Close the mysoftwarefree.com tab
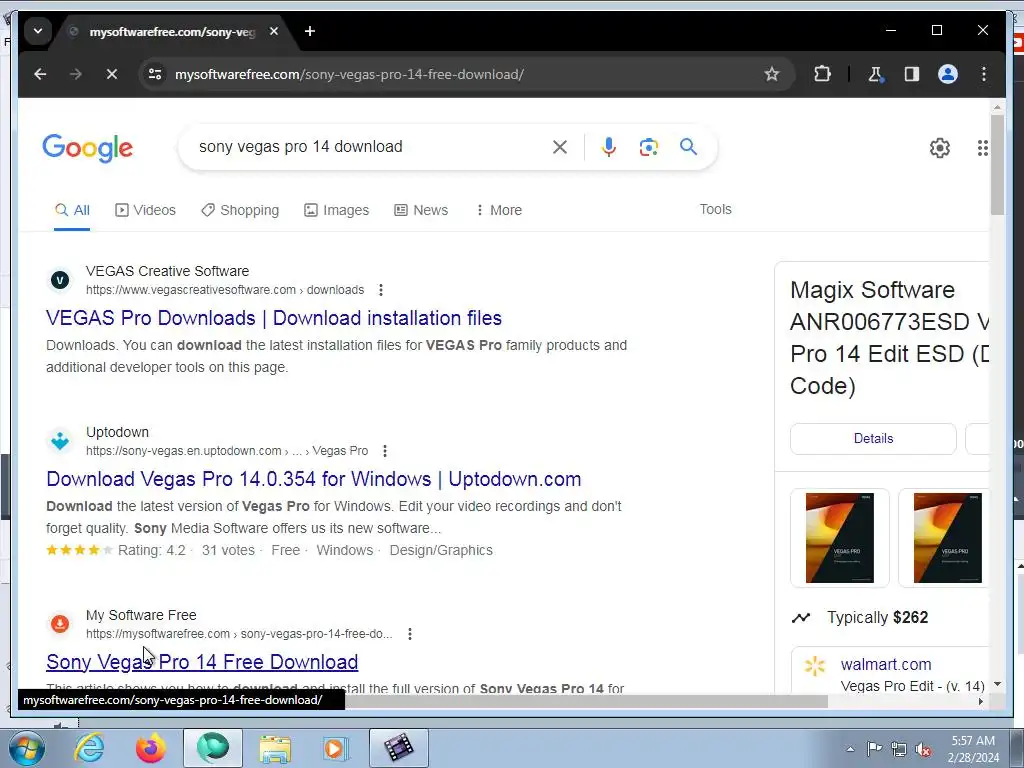The width and height of the screenshot is (1024, 768). (x=274, y=31)
